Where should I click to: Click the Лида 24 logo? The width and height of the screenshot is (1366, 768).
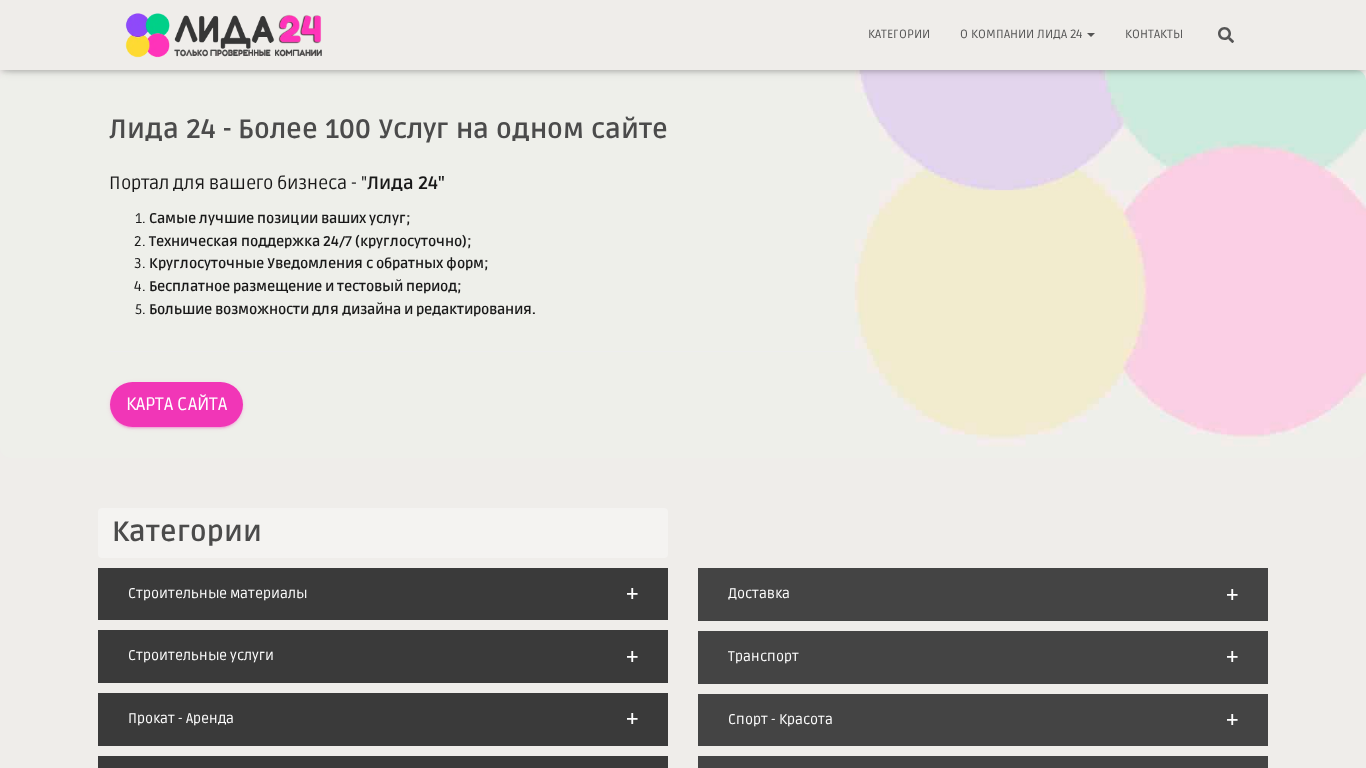pyautogui.click(x=224, y=35)
